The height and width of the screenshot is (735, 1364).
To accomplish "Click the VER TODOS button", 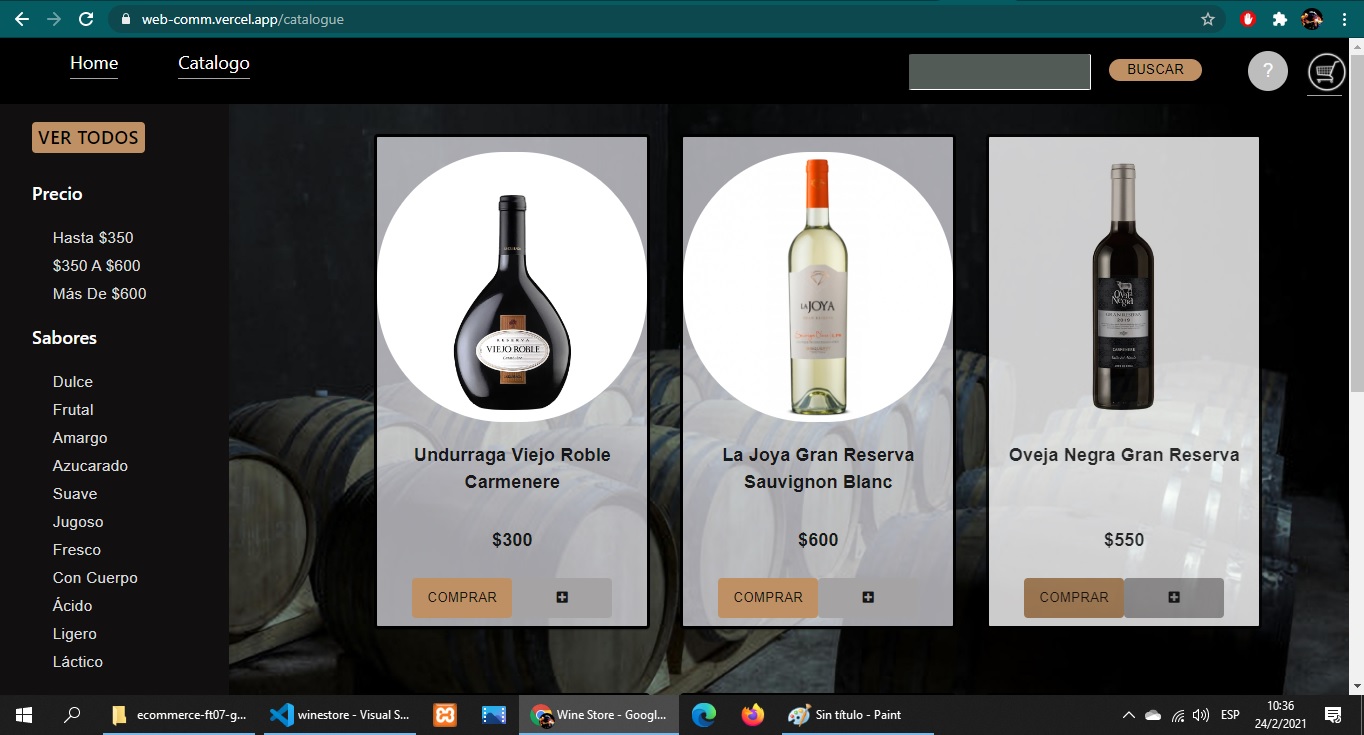I will (88, 137).
